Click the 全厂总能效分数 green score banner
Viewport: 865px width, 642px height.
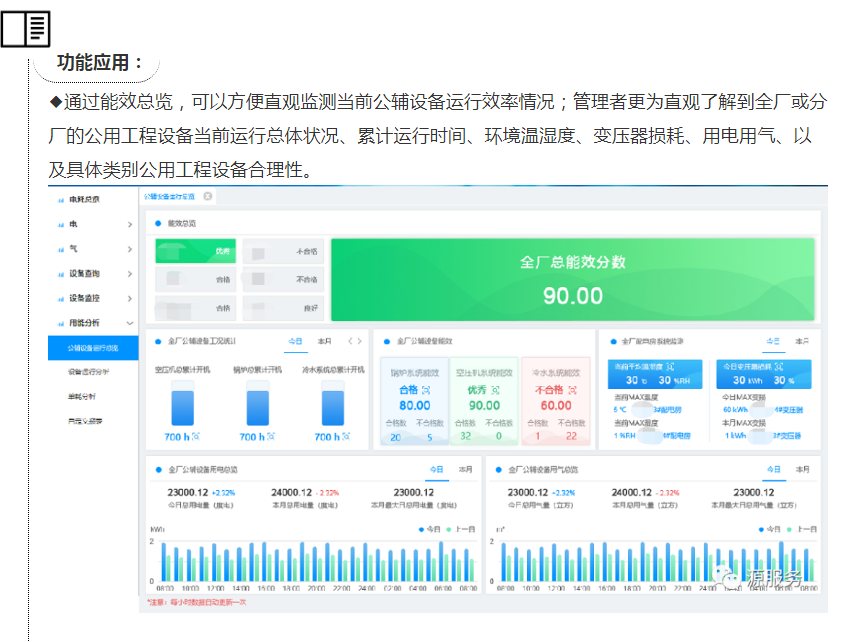[573, 279]
